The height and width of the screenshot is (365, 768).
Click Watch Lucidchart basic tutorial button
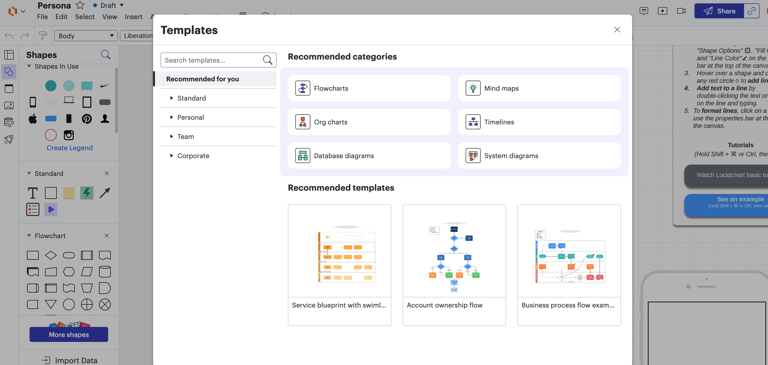726,175
